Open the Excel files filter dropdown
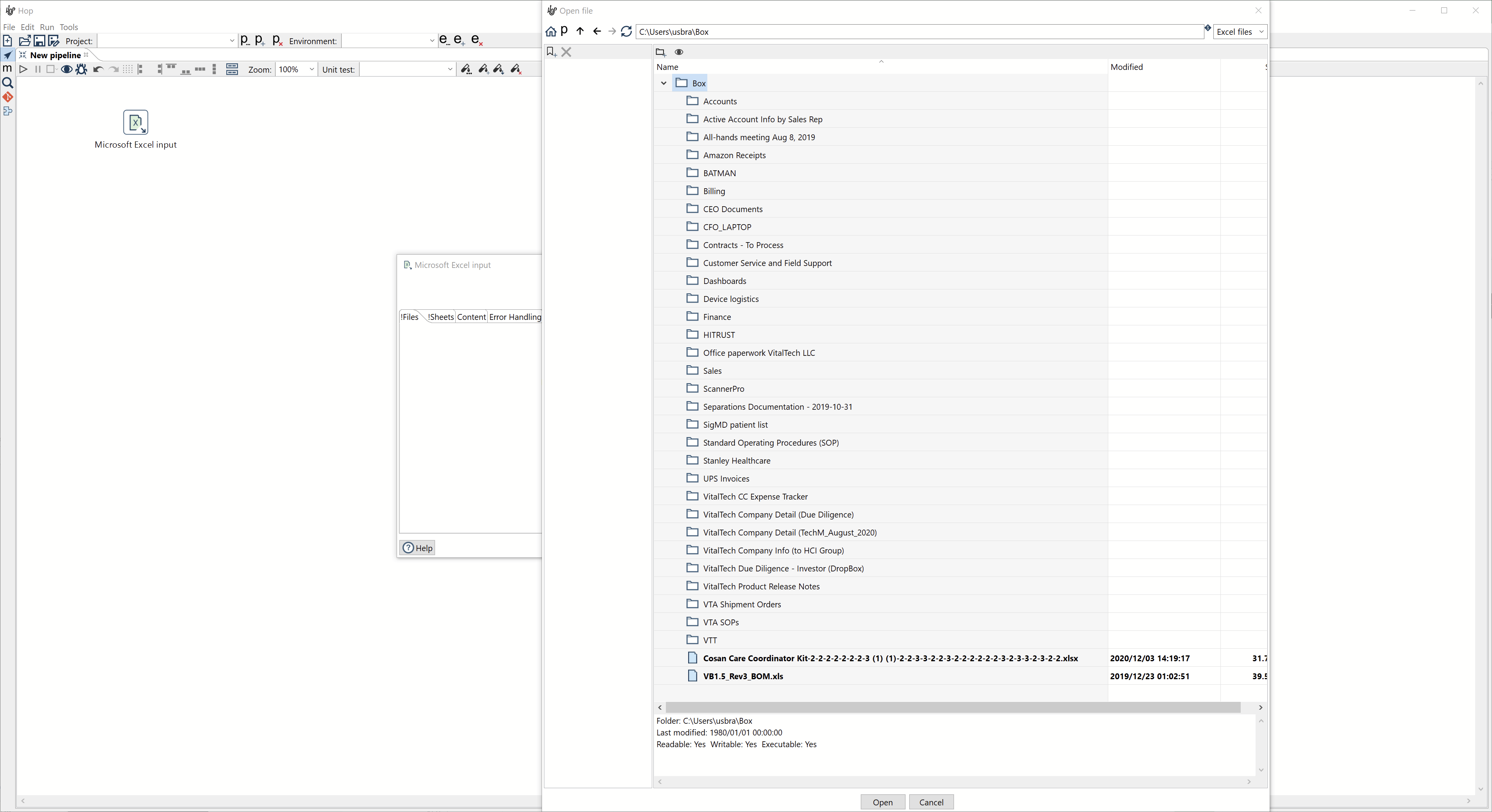This screenshot has width=1492, height=812. pos(1240,32)
